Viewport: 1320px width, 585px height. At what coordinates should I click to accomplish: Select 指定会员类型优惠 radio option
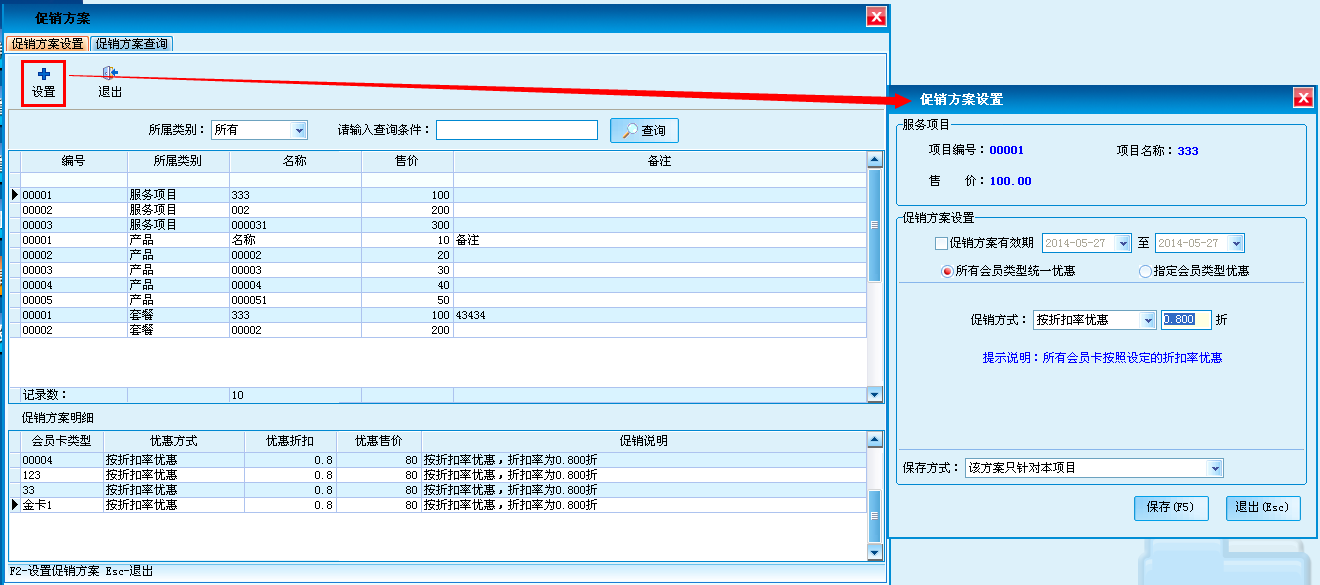1145,271
